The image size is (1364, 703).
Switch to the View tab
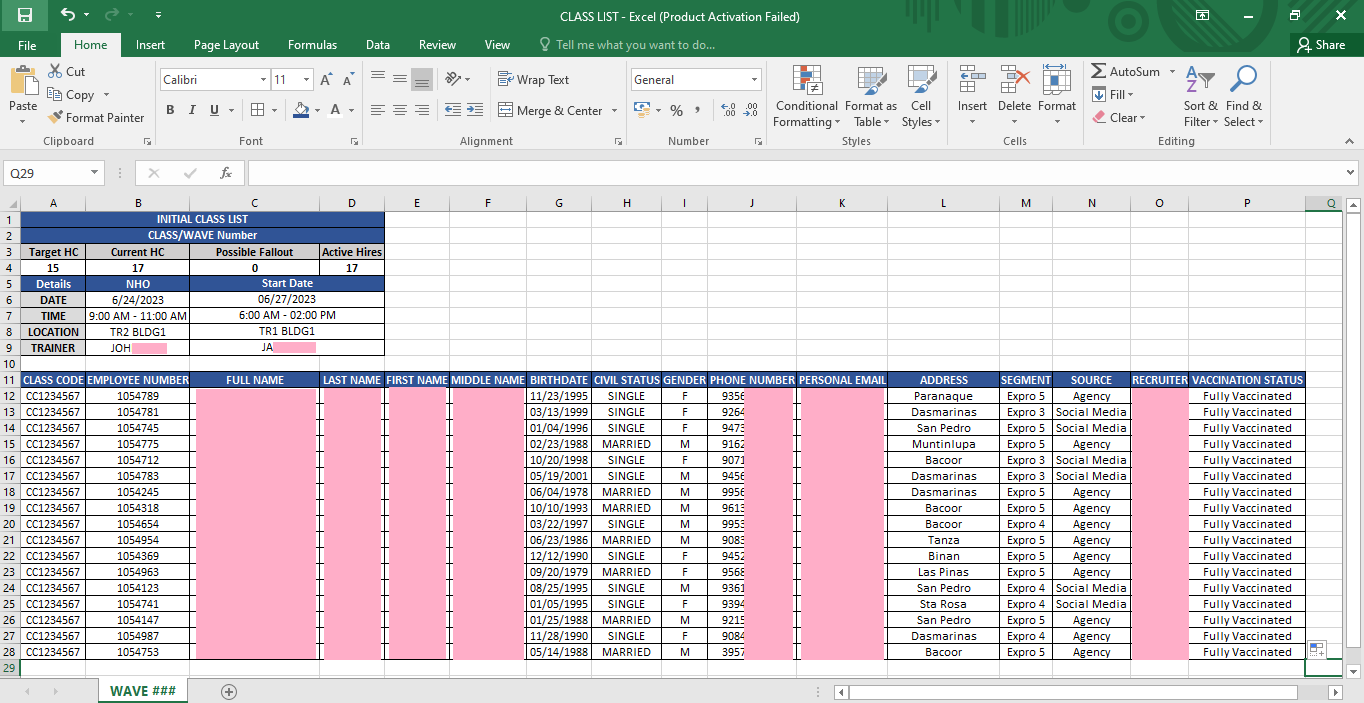(x=497, y=45)
